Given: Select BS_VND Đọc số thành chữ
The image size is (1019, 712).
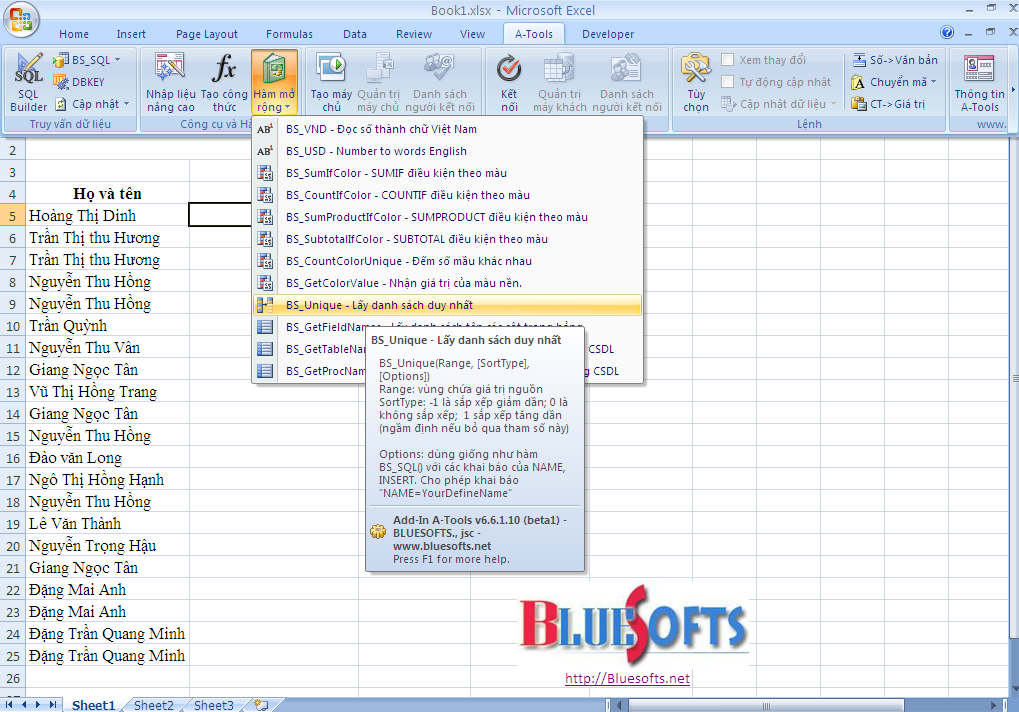Looking at the screenshot, I should point(447,129).
